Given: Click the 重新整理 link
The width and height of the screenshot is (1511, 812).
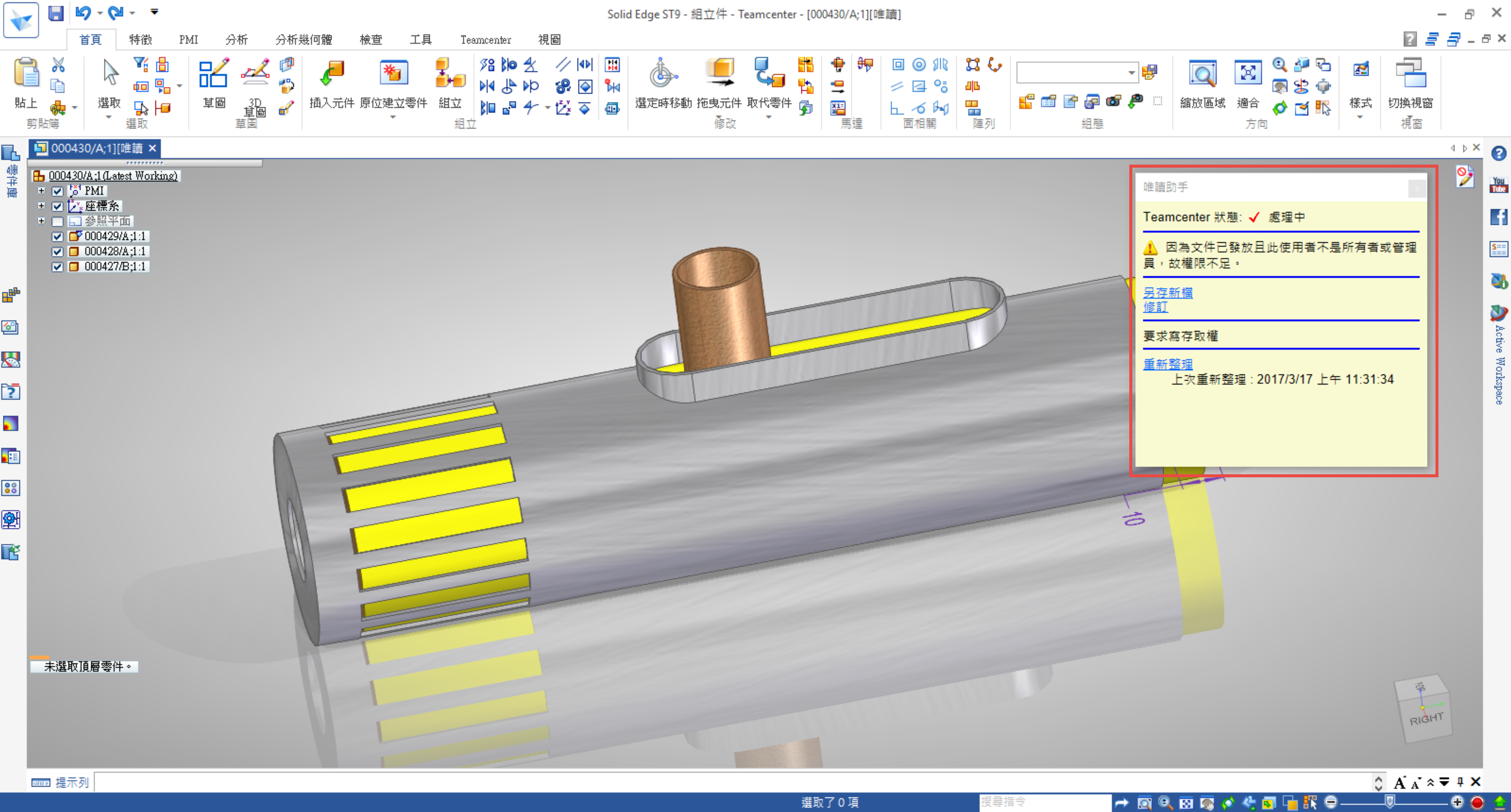Looking at the screenshot, I should coord(1168,364).
